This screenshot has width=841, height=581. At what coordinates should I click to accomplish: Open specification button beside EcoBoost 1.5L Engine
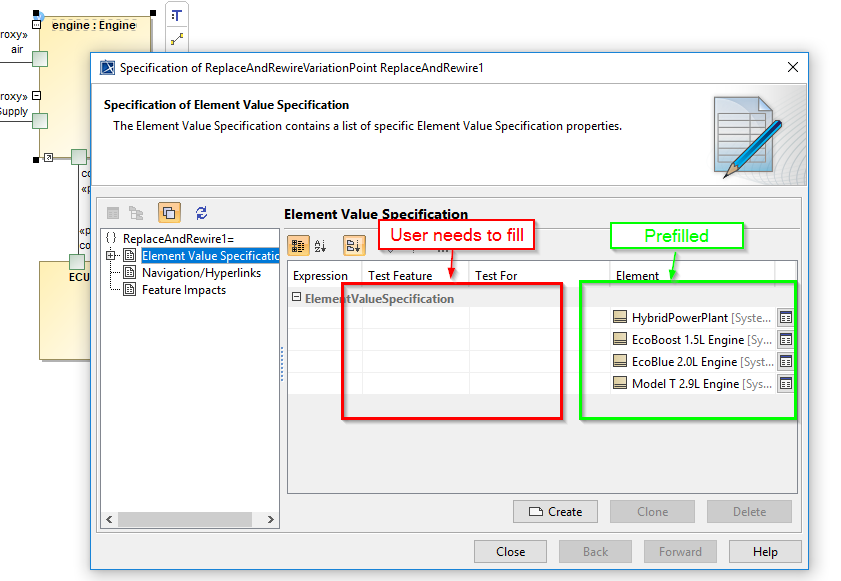[x=786, y=340]
